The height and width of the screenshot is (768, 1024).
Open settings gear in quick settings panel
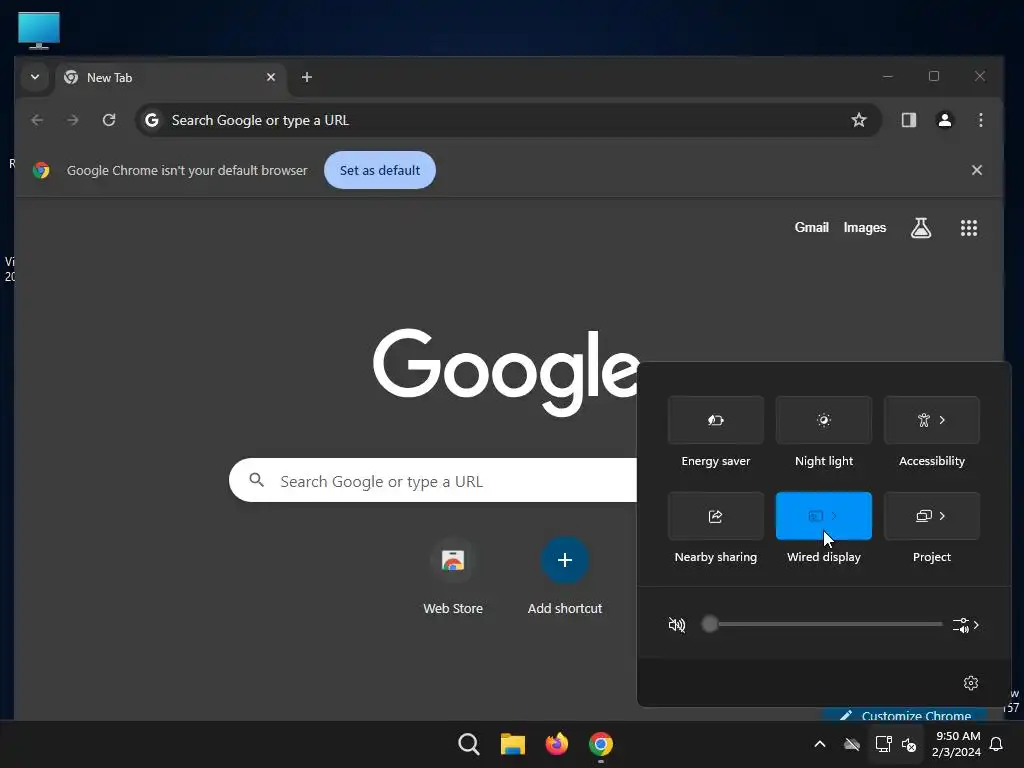(x=970, y=683)
